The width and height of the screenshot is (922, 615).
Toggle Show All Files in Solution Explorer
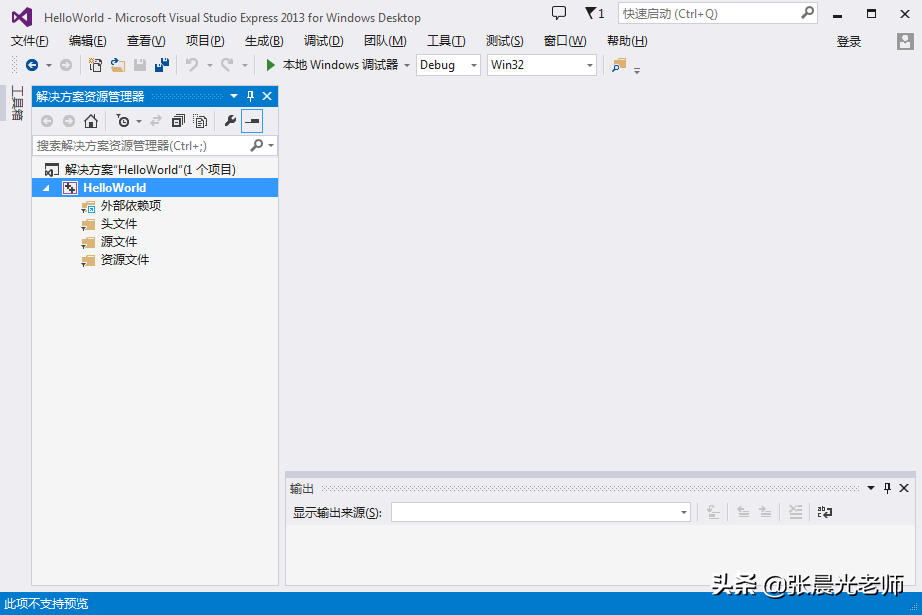[x=201, y=121]
